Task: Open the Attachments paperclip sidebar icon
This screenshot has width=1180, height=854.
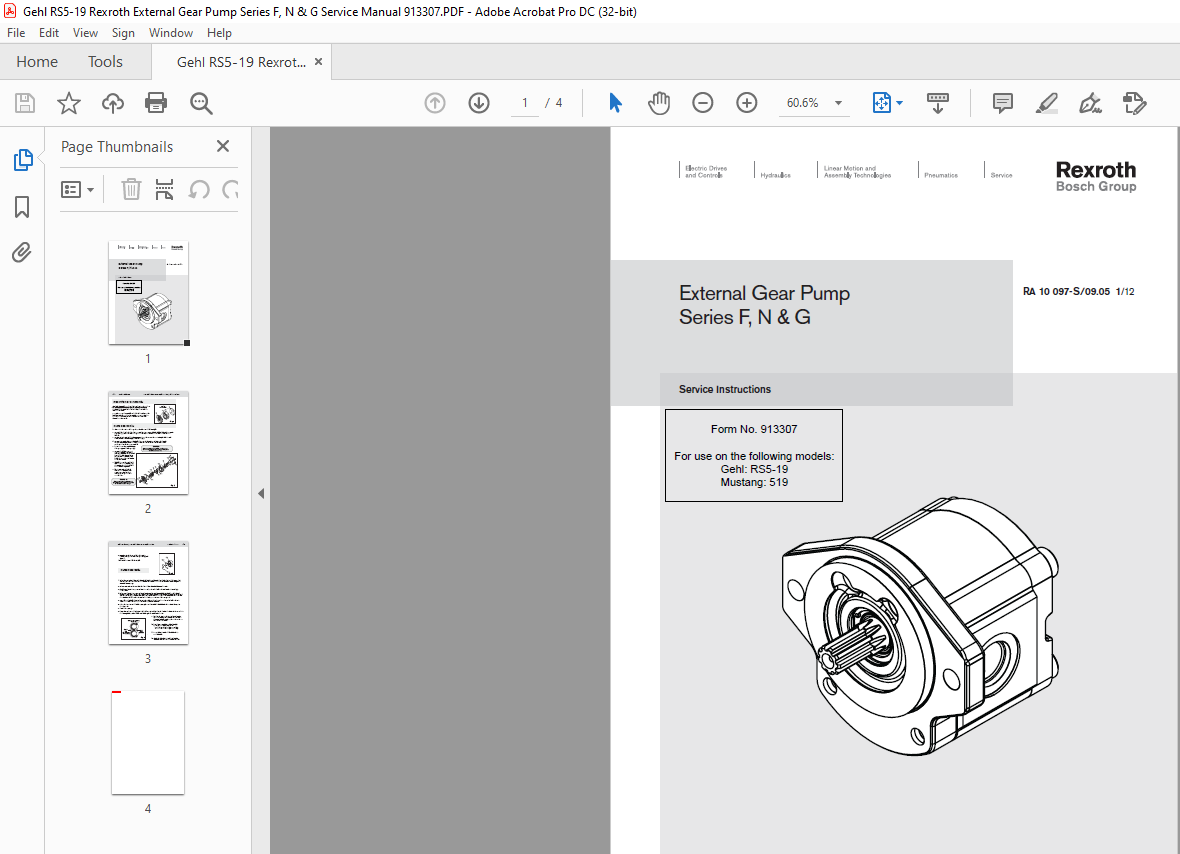Action: click(22, 252)
